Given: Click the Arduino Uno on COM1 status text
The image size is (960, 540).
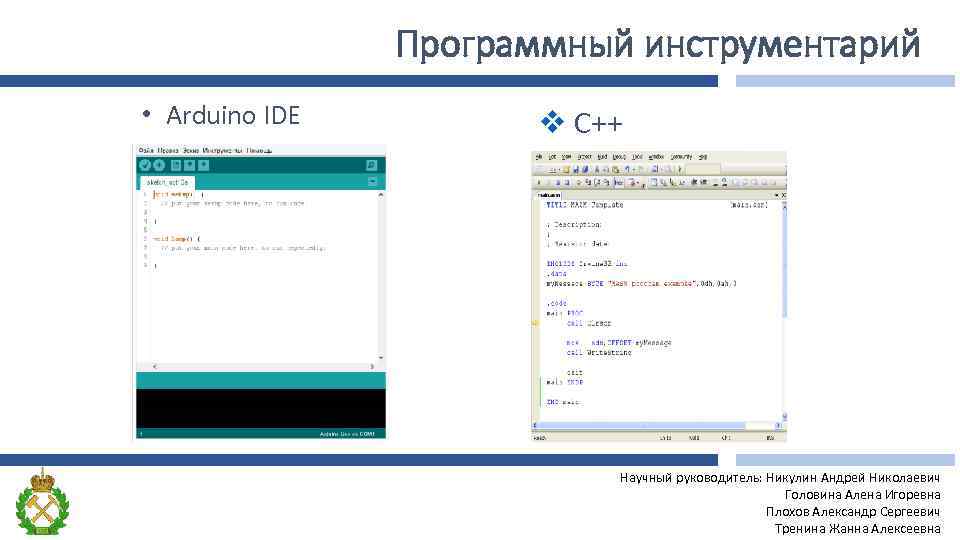Looking at the screenshot, I should click(x=347, y=434).
